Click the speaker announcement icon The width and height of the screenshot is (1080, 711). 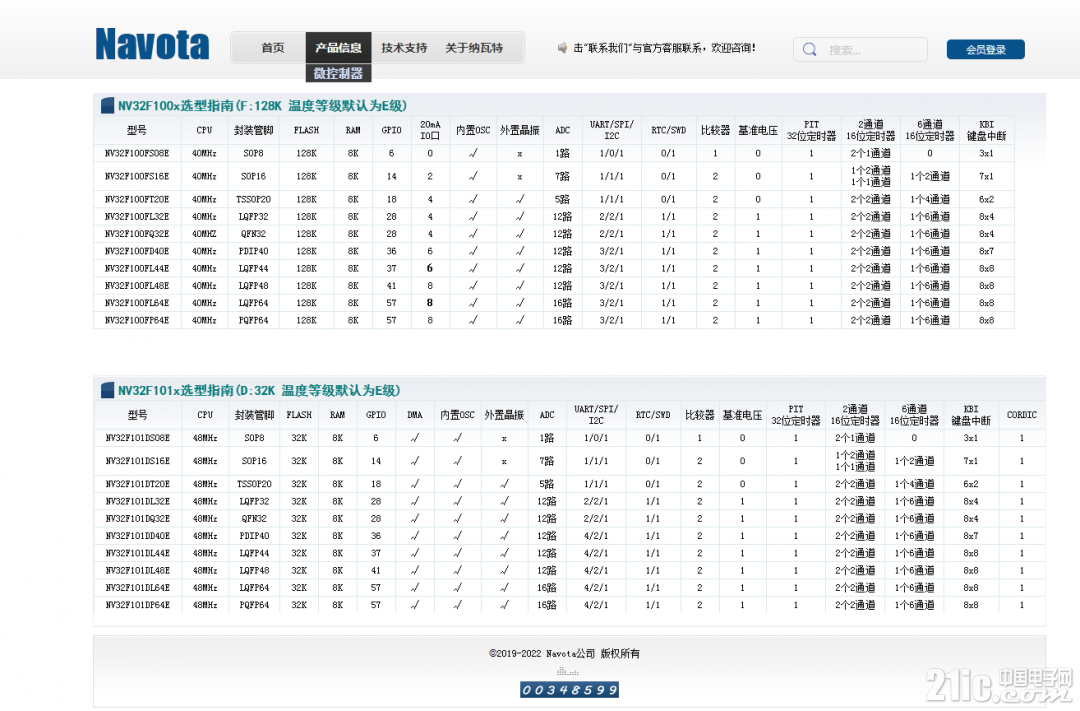pos(562,48)
